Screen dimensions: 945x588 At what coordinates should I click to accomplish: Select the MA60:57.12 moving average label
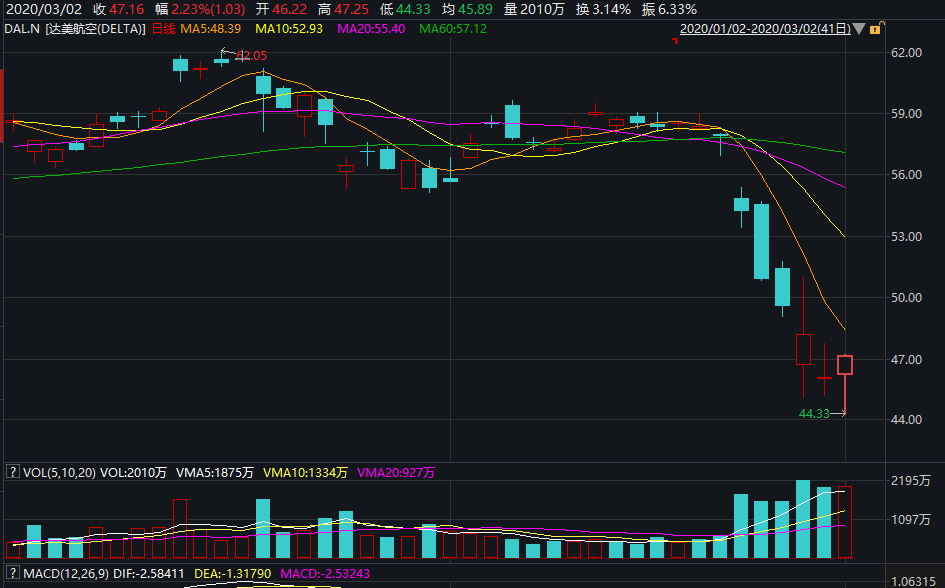pyautogui.click(x=453, y=28)
